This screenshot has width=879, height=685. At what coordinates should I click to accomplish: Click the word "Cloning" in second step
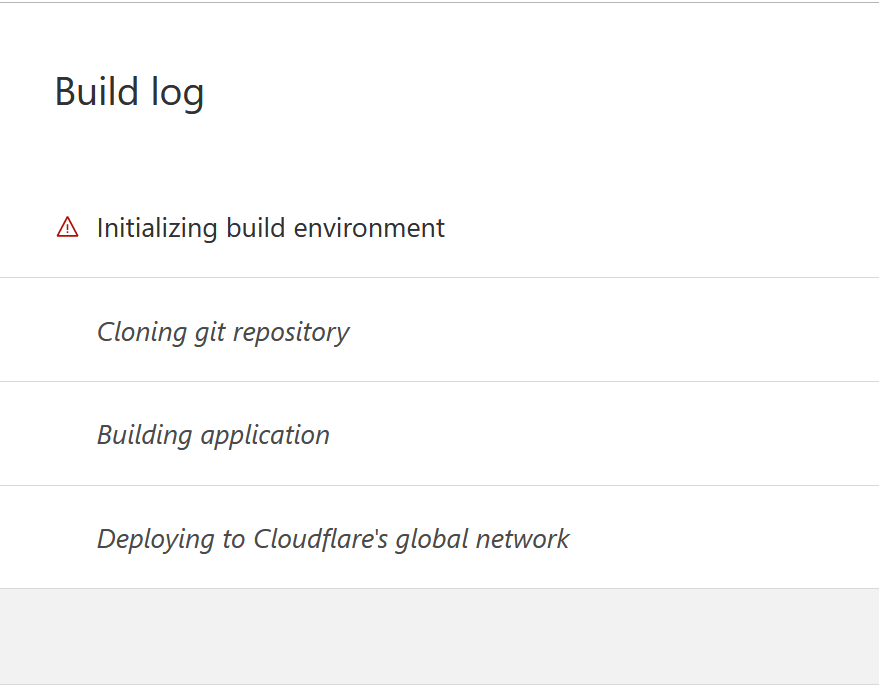139,332
